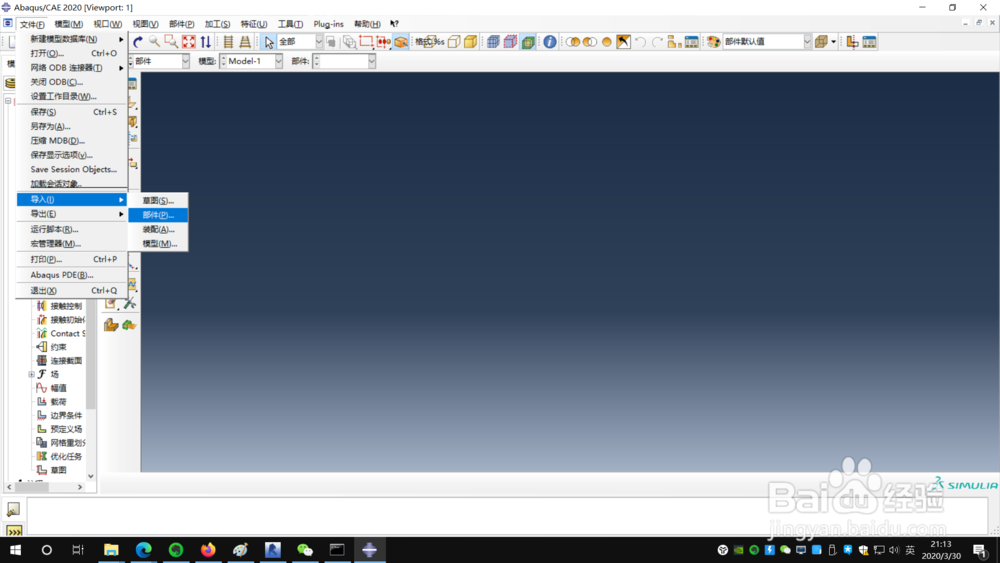The height and width of the screenshot is (563, 1000).
Task: Open the Model-1 model dropdown
Action: pos(279,61)
